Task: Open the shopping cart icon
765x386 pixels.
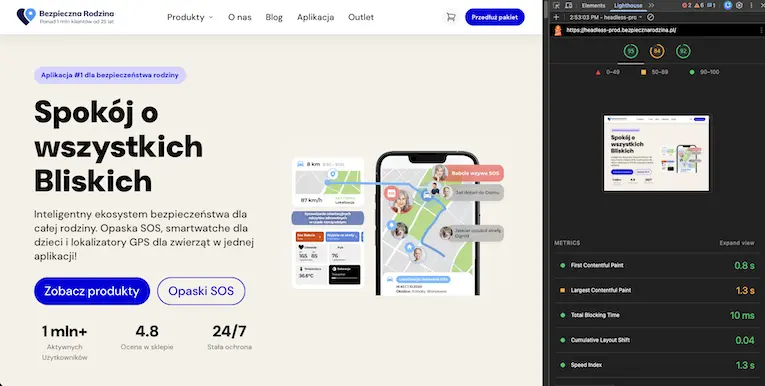Action: 451,17
